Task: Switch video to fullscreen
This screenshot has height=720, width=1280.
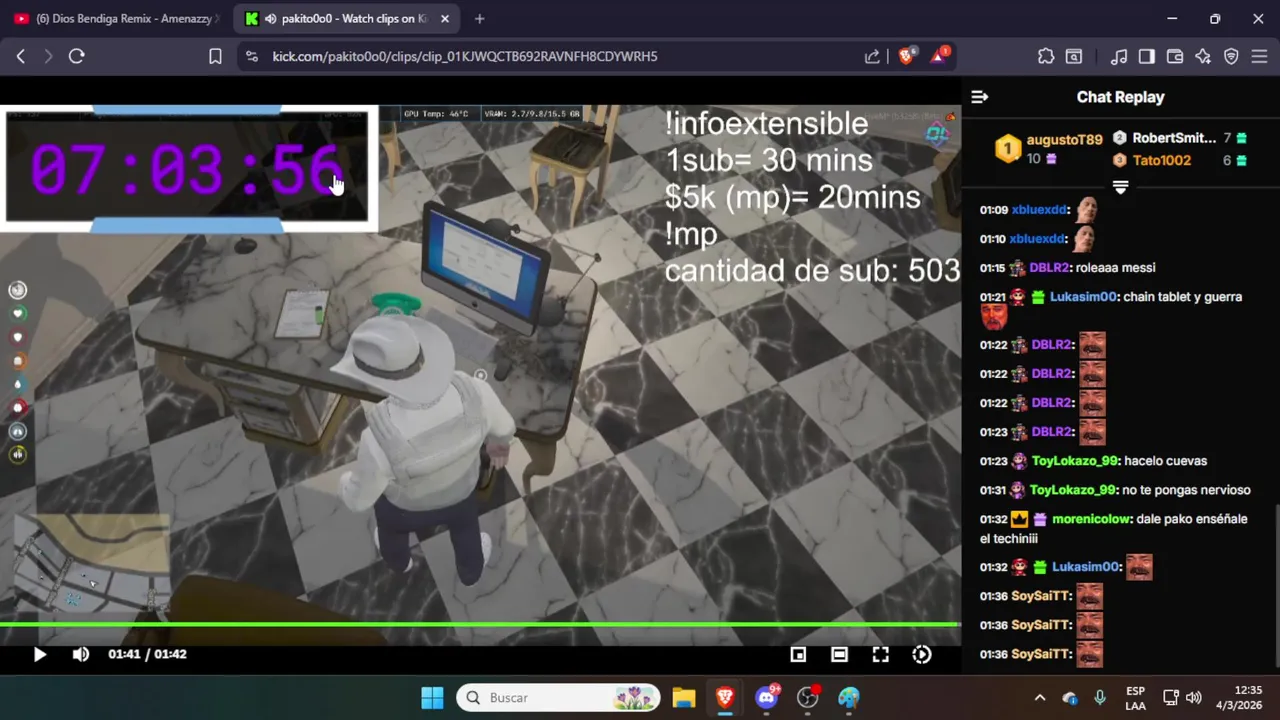Action: point(880,654)
